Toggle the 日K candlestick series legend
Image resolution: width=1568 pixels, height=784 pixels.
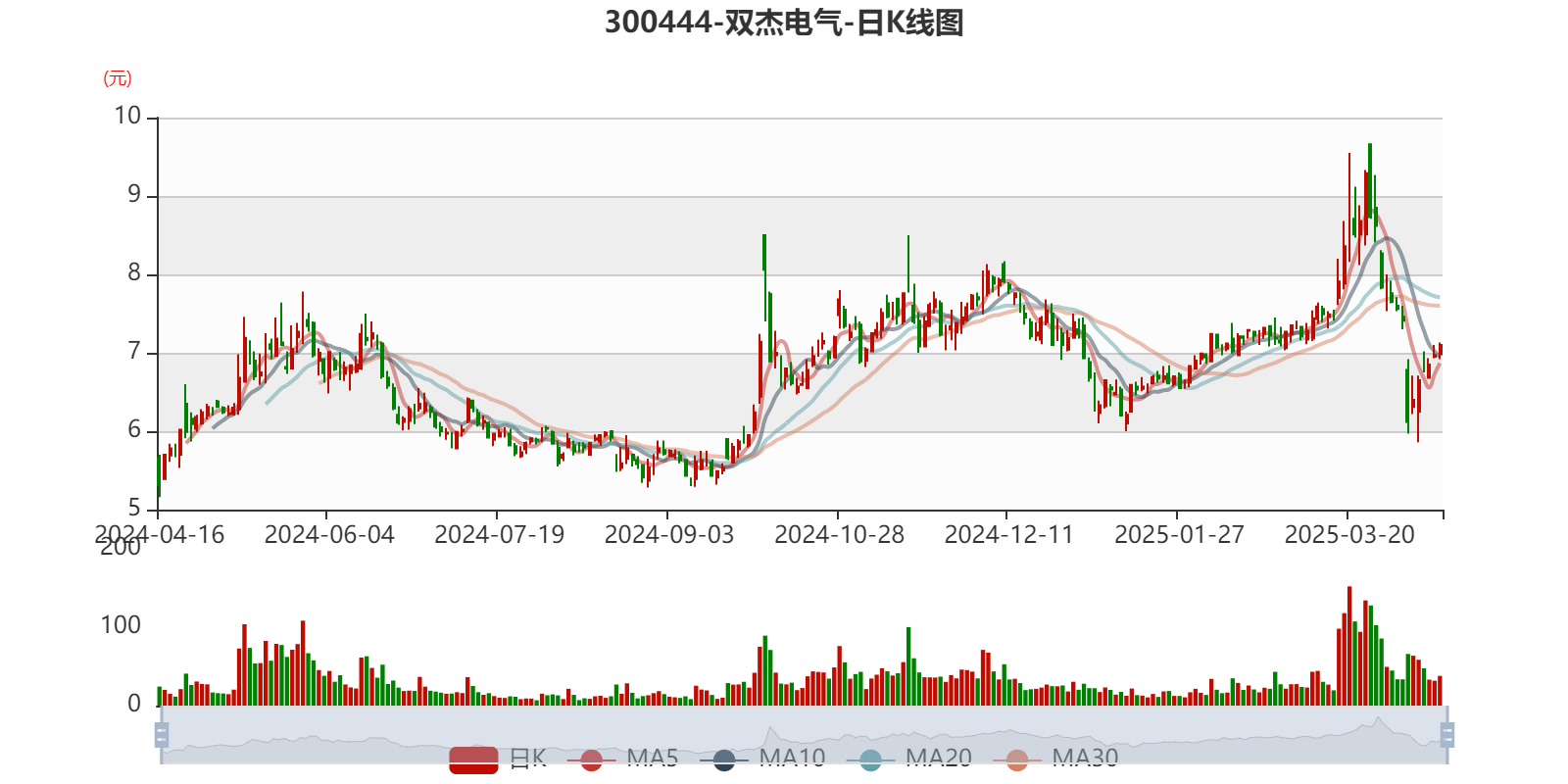[498, 759]
